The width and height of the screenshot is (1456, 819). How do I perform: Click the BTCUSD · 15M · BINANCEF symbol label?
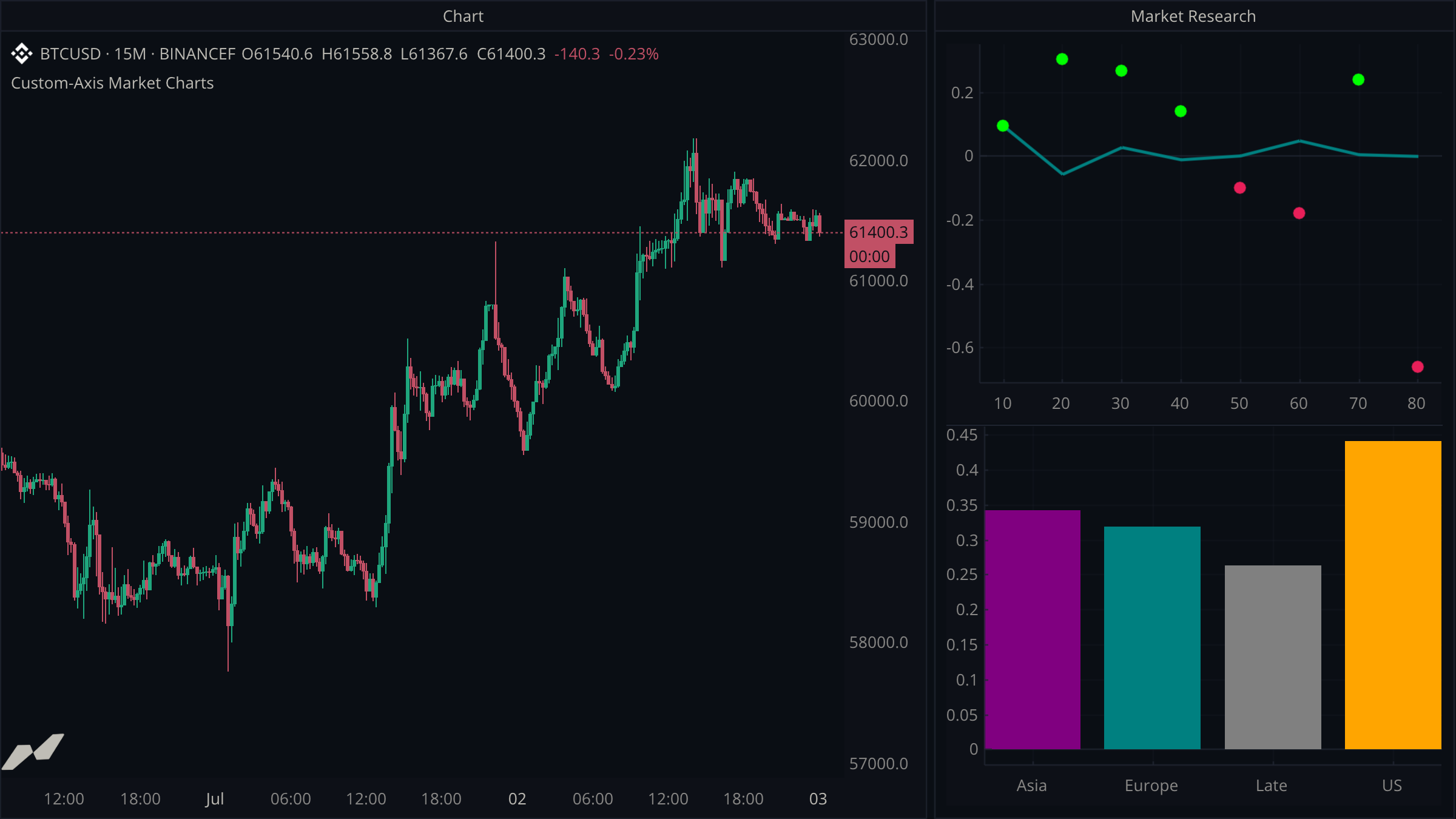(137, 54)
